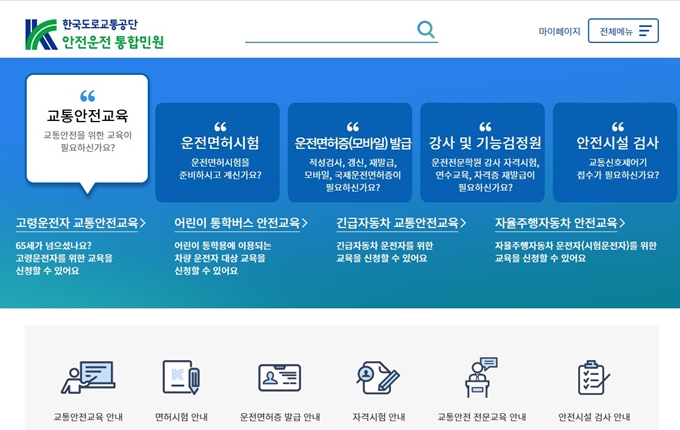Go to 마이페이지

pos(559,31)
